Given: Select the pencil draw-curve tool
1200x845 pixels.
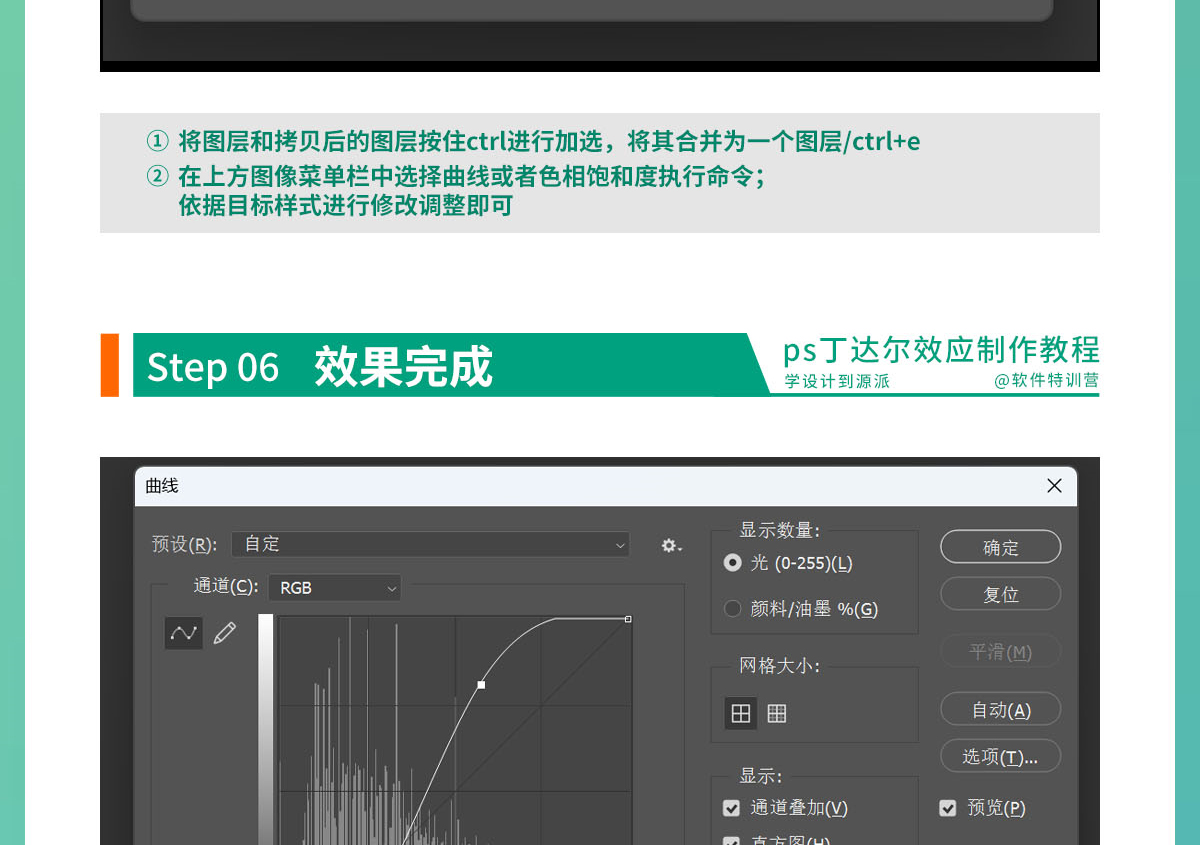Looking at the screenshot, I should click(225, 633).
